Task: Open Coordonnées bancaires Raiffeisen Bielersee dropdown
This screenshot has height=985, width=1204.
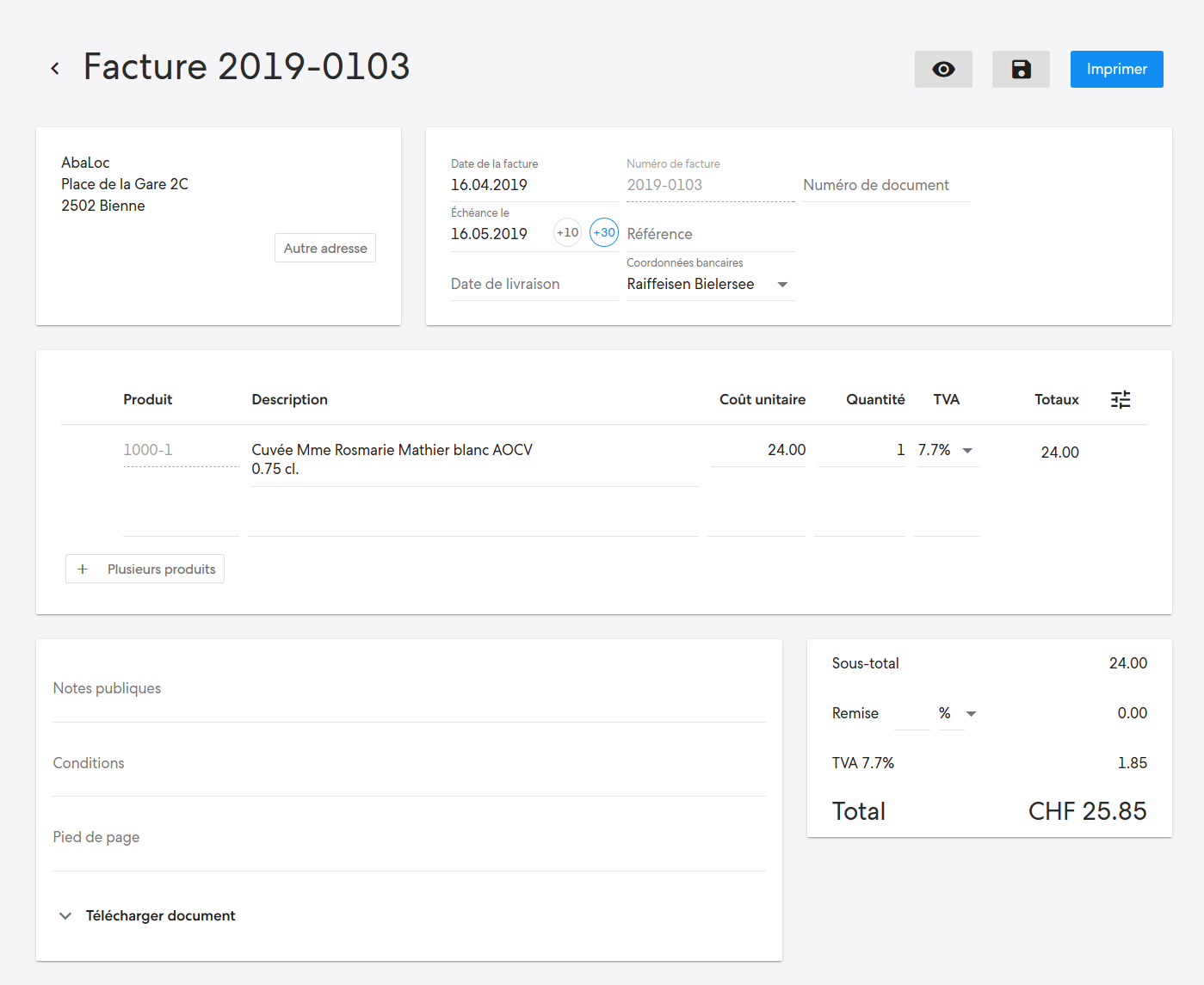Action: pos(710,284)
